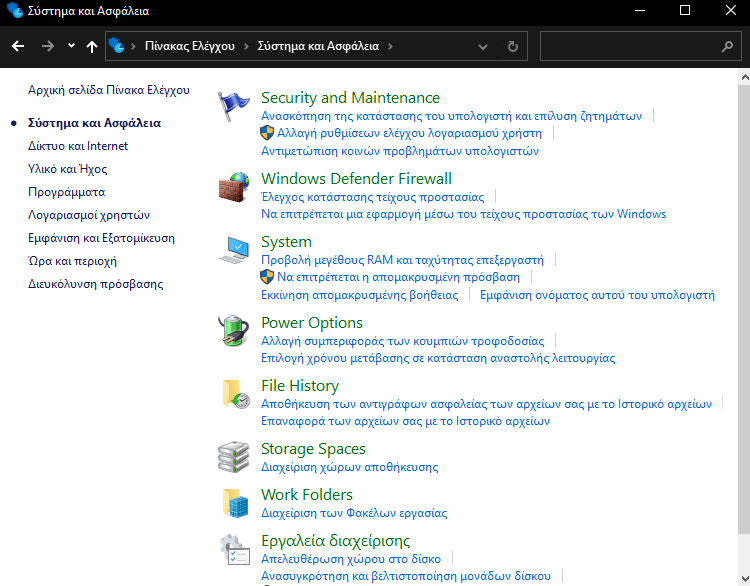Open the recent locations dropdown arrow

[71, 46]
